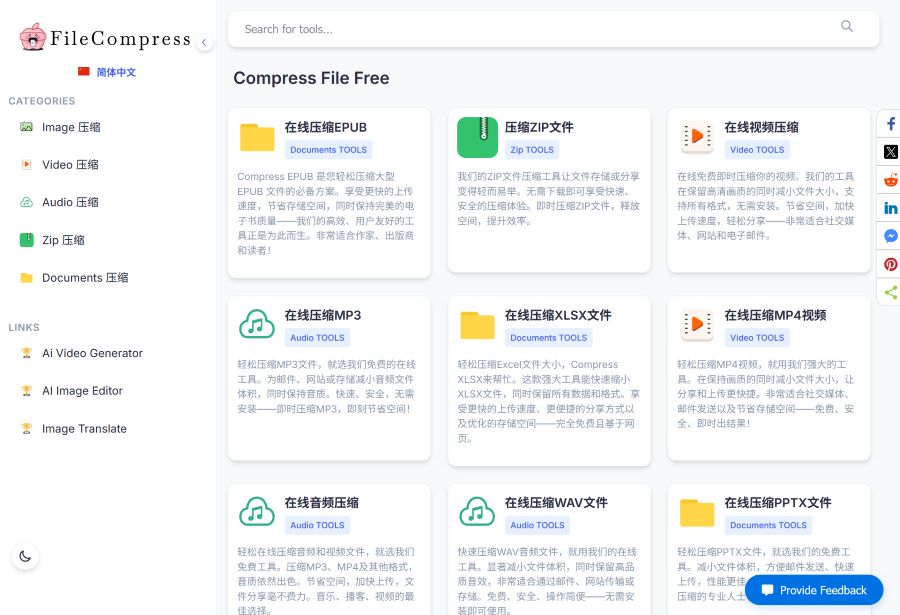The width and height of the screenshot is (900, 615).
Task: Open more sharing options via the green share icon
Action: [889, 291]
